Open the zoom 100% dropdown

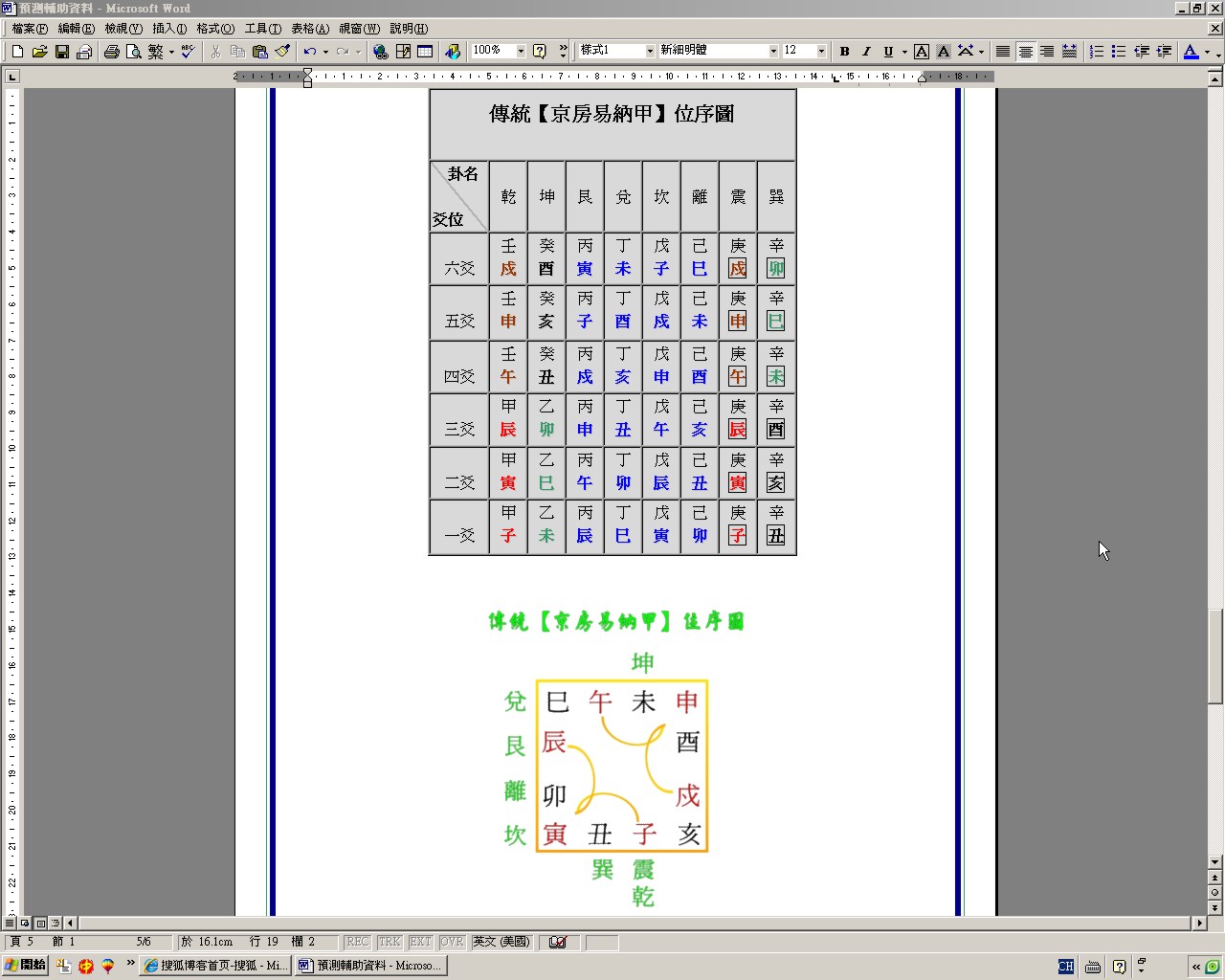[x=521, y=51]
